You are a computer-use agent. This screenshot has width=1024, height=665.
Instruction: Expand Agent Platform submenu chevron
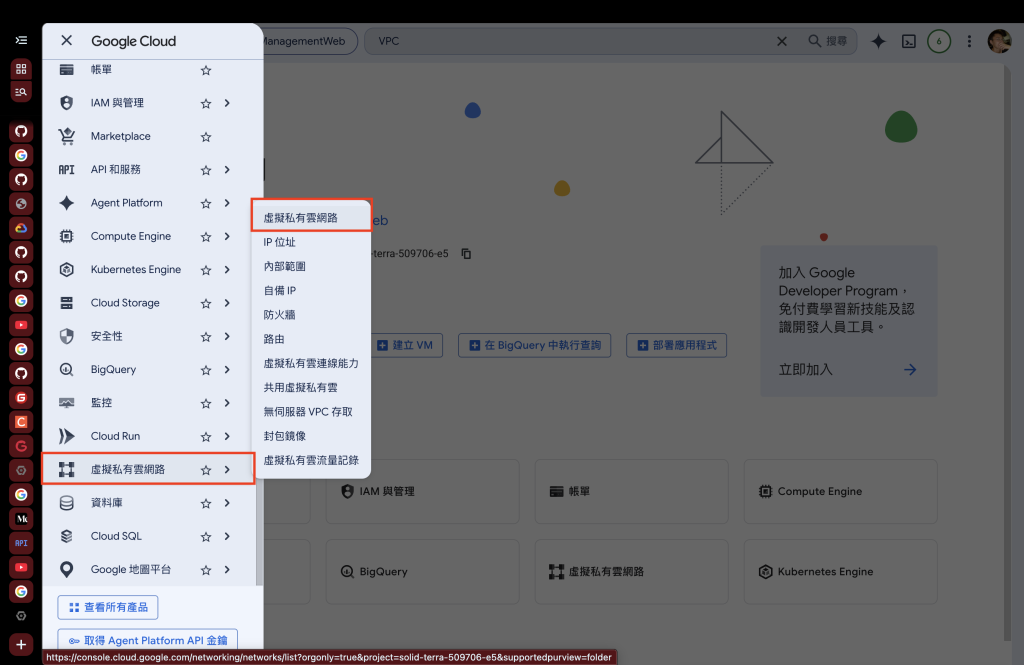tap(227, 203)
